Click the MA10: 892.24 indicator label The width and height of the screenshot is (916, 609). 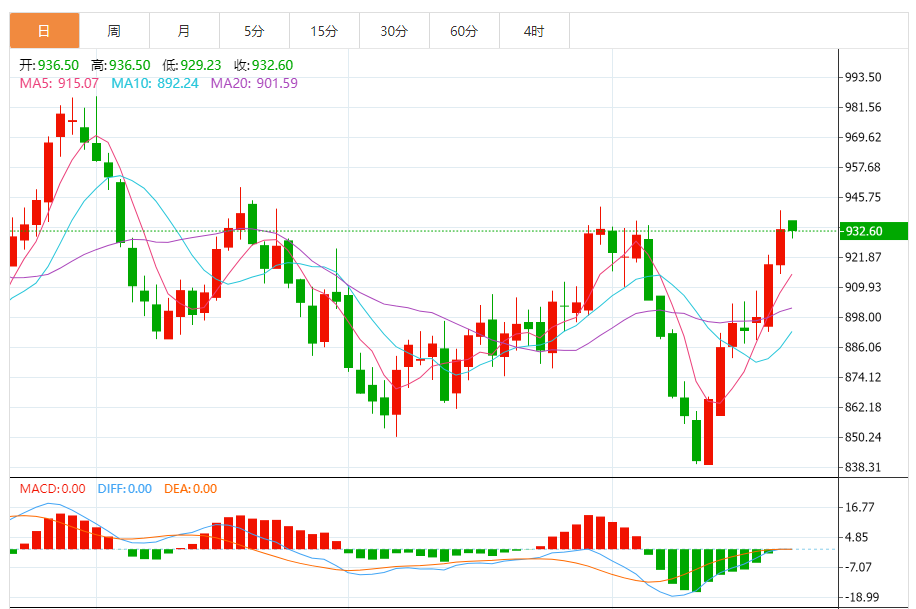155,83
